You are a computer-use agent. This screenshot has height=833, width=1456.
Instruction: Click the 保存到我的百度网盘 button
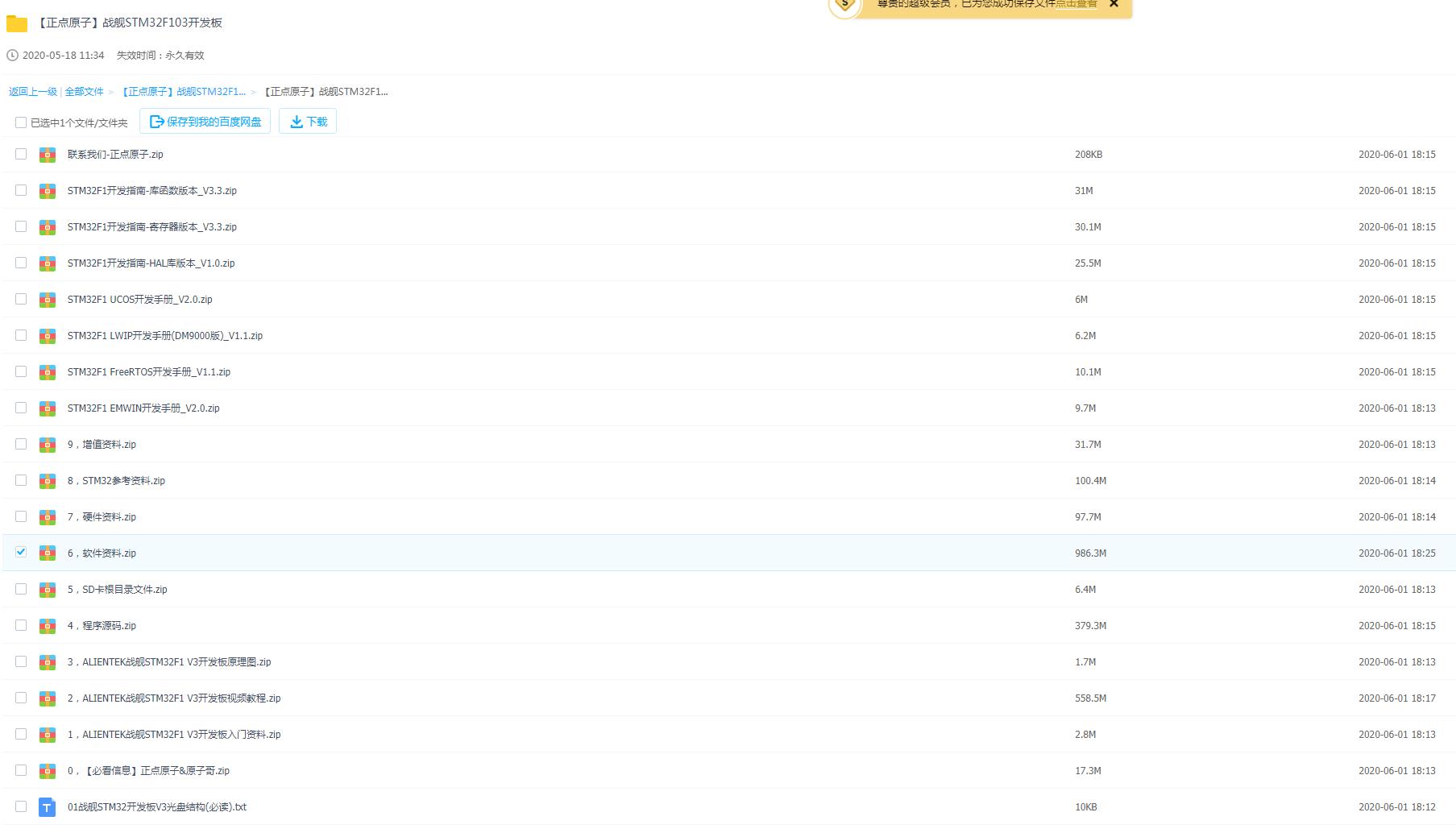coord(205,122)
